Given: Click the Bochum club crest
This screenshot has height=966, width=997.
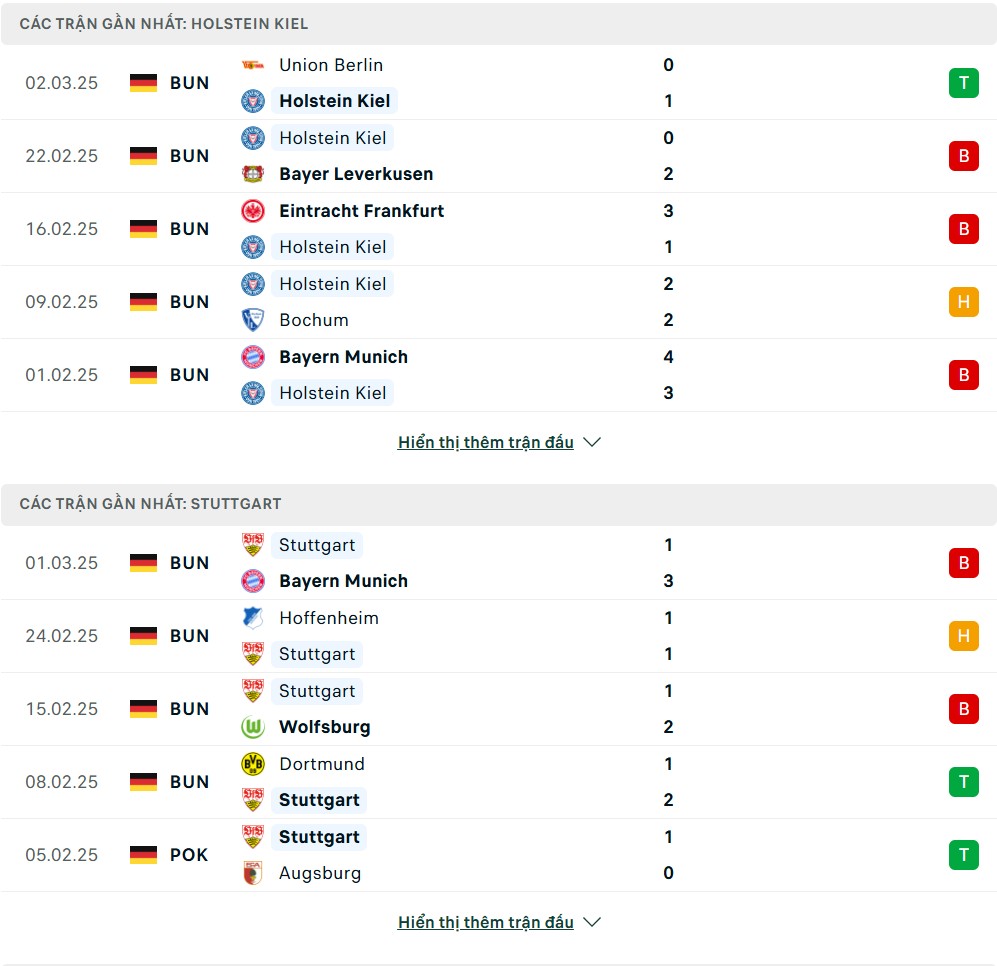Looking at the screenshot, I should pyautogui.click(x=253, y=320).
